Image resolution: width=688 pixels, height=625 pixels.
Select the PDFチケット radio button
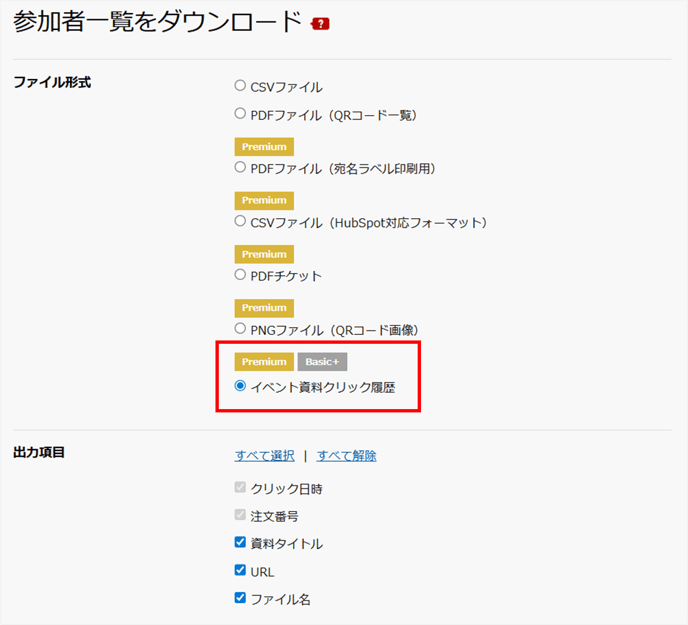(x=240, y=275)
